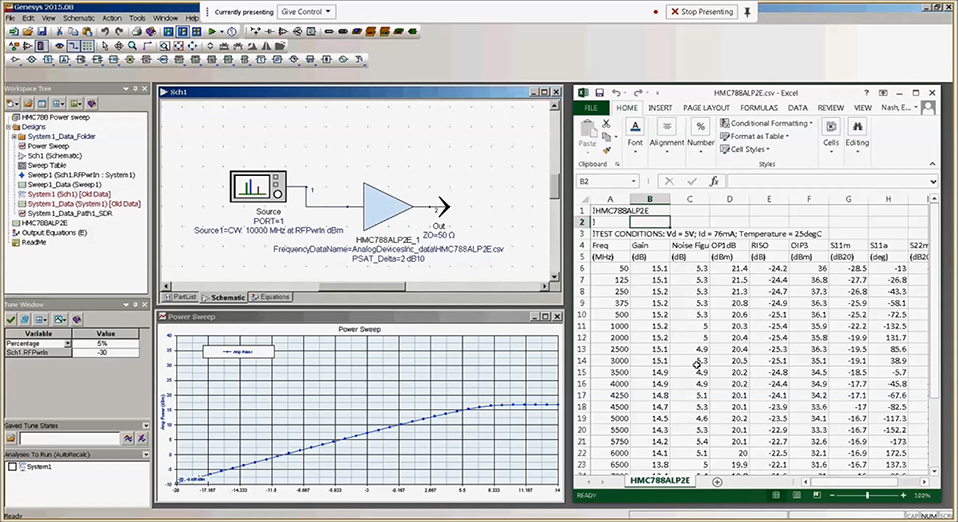Click the Print icon in Genesys toolbar

(x=137, y=31)
